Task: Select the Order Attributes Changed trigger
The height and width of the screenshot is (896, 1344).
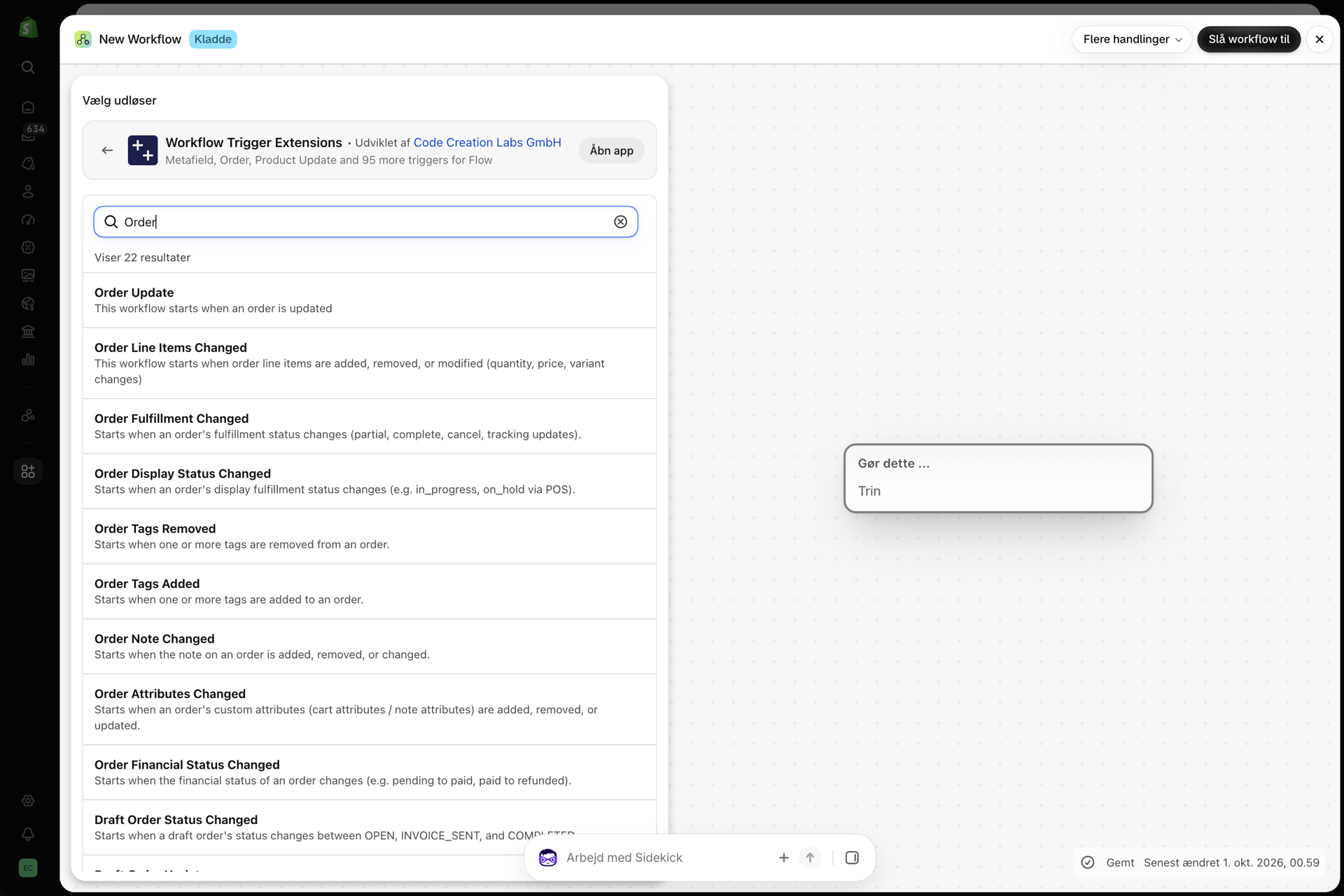Action: (x=370, y=710)
